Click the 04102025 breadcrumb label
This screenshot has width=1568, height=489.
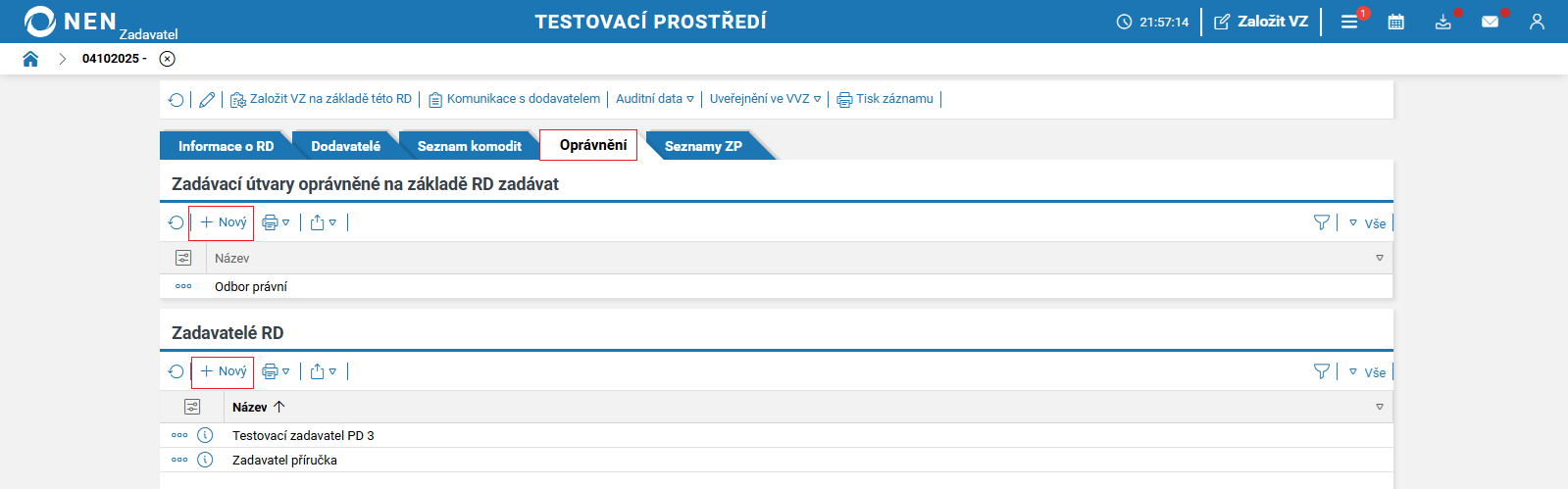tap(114, 59)
